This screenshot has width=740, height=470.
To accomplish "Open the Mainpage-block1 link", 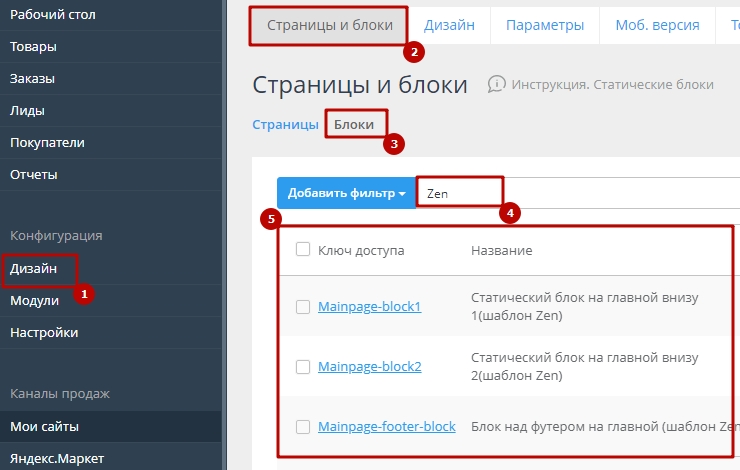I will [369, 306].
